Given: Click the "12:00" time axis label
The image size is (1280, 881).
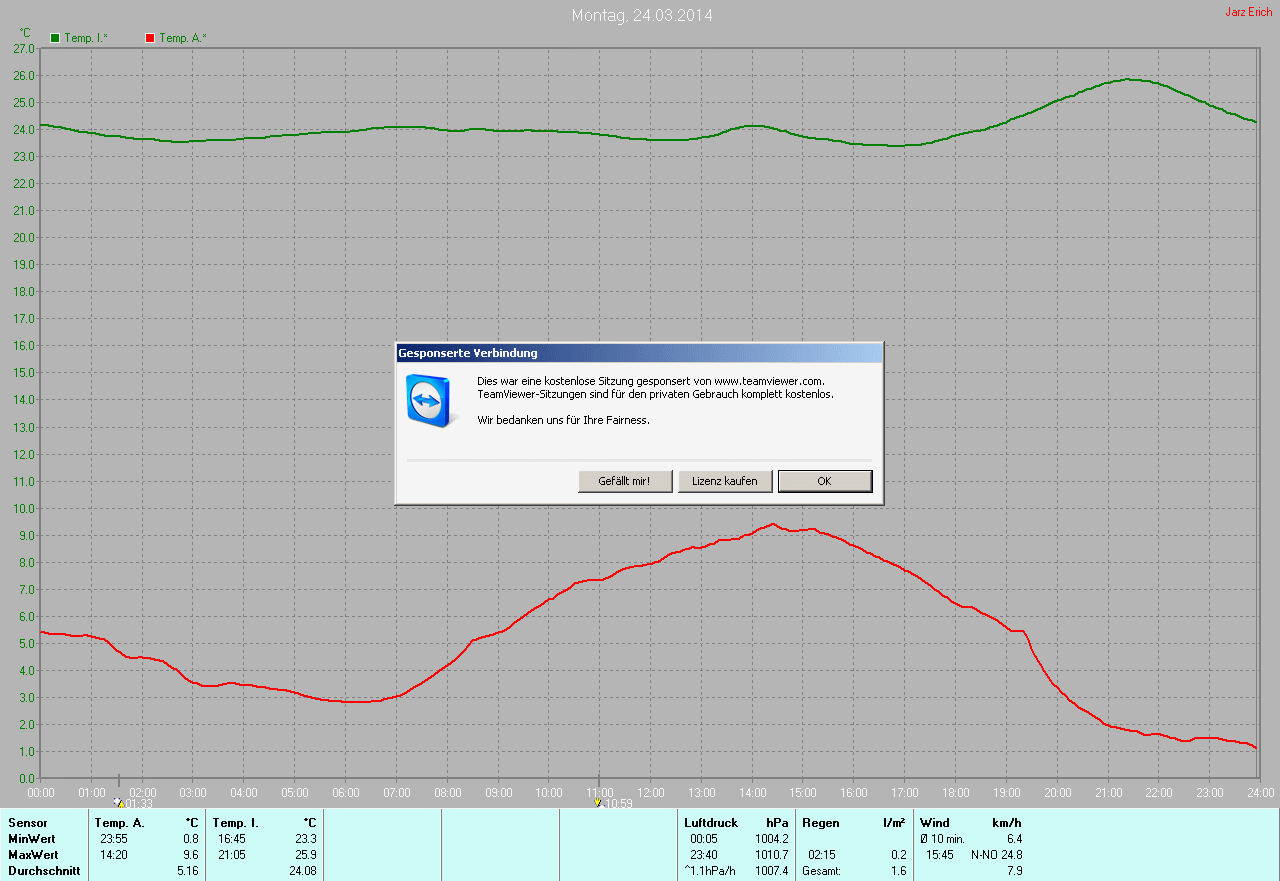Looking at the screenshot, I should tap(650, 793).
